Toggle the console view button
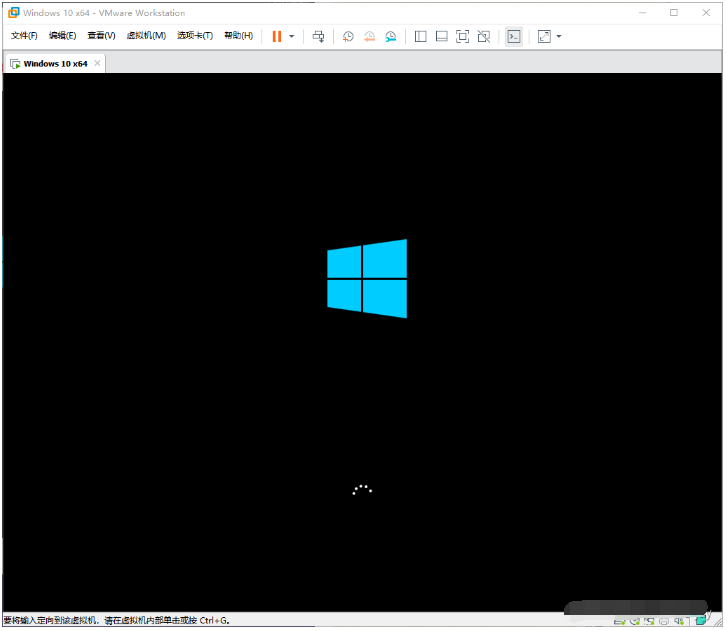 513,36
